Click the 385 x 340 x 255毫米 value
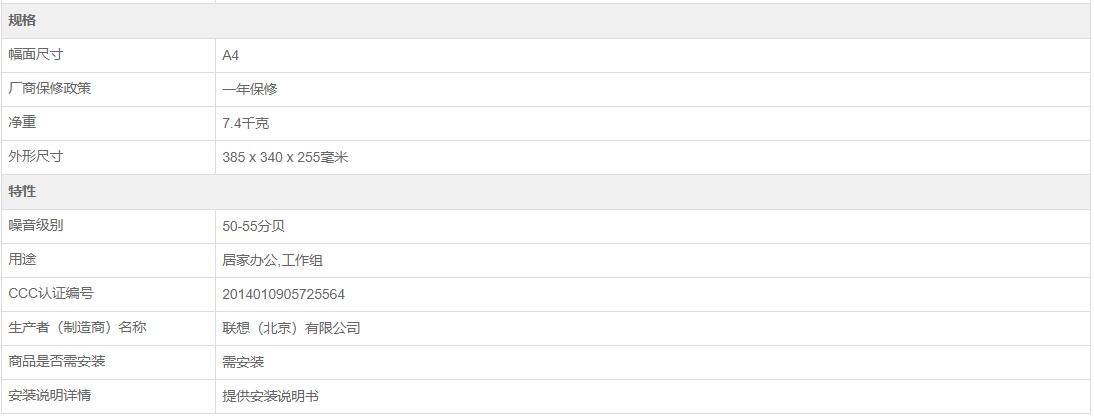This screenshot has width=1094, height=417. (x=285, y=157)
